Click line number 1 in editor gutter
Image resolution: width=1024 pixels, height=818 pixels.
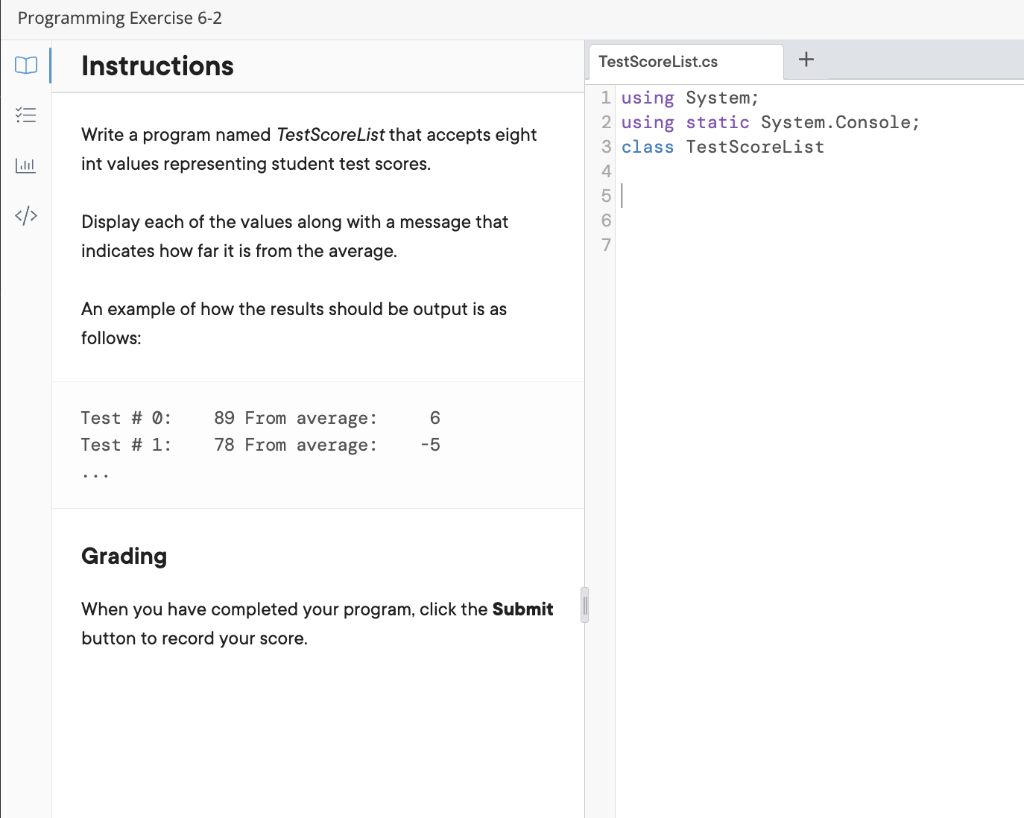coord(606,98)
